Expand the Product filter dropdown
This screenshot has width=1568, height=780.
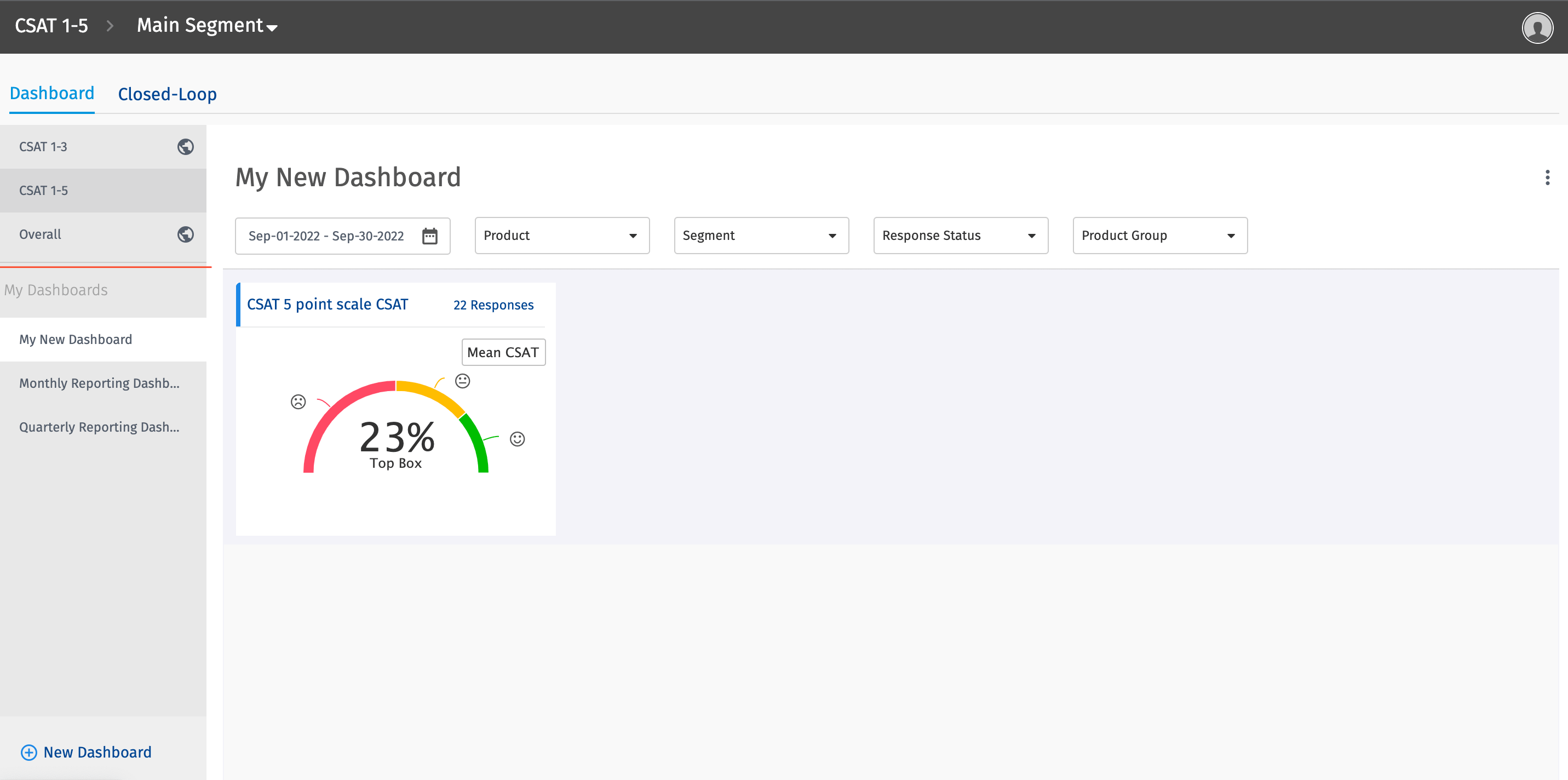point(561,236)
